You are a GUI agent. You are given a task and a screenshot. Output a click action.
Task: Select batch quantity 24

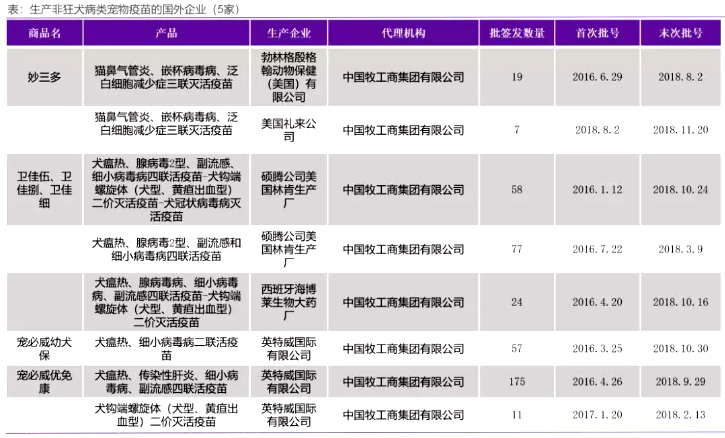click(x=517, y=302)
